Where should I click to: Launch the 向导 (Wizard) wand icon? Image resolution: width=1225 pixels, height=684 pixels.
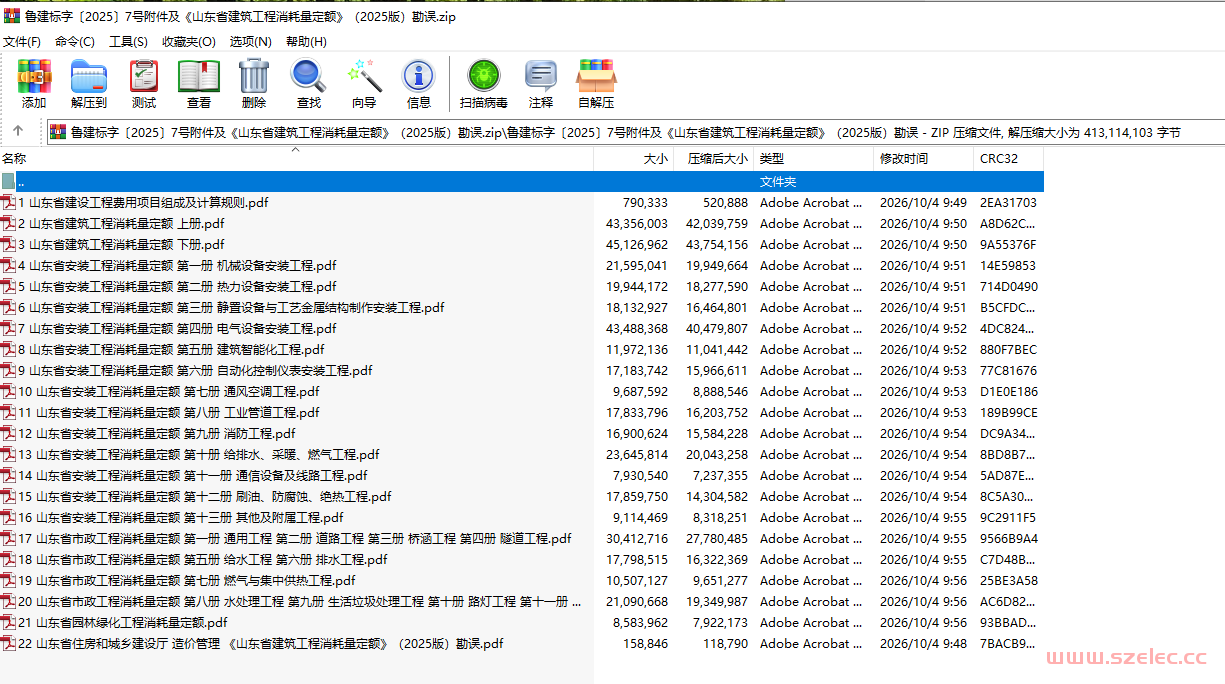coord(364,84)
